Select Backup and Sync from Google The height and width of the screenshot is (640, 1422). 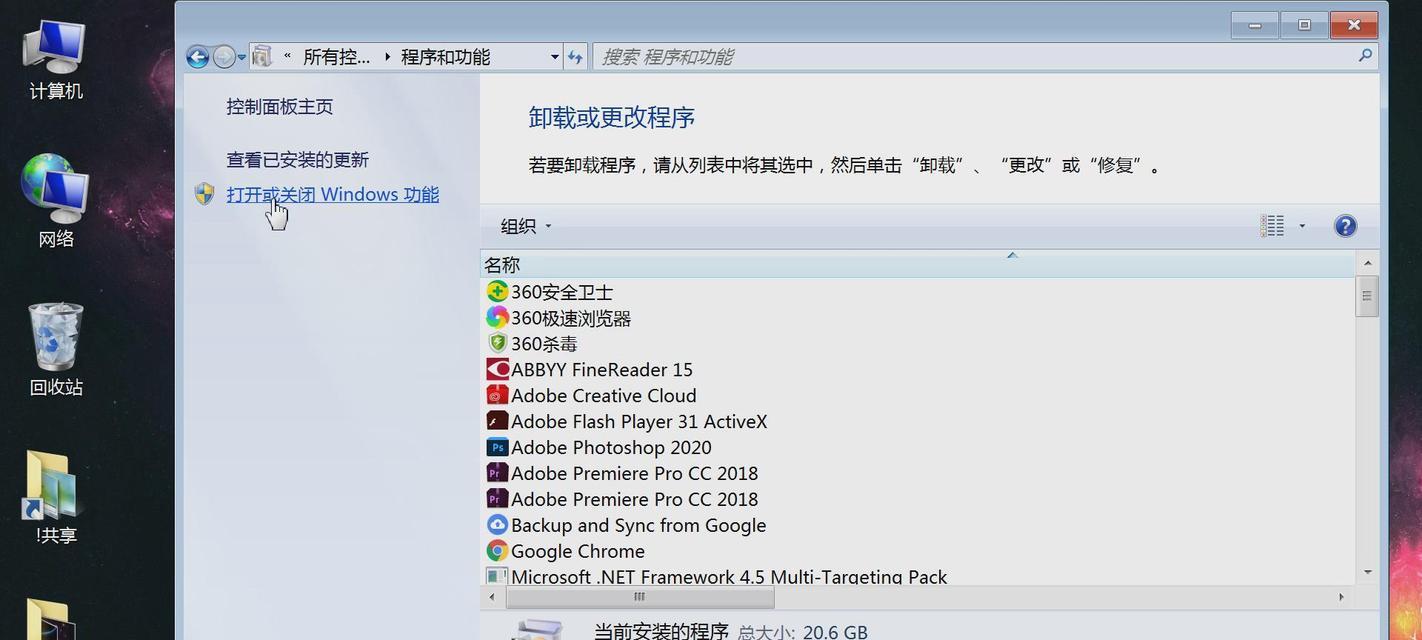638,525
